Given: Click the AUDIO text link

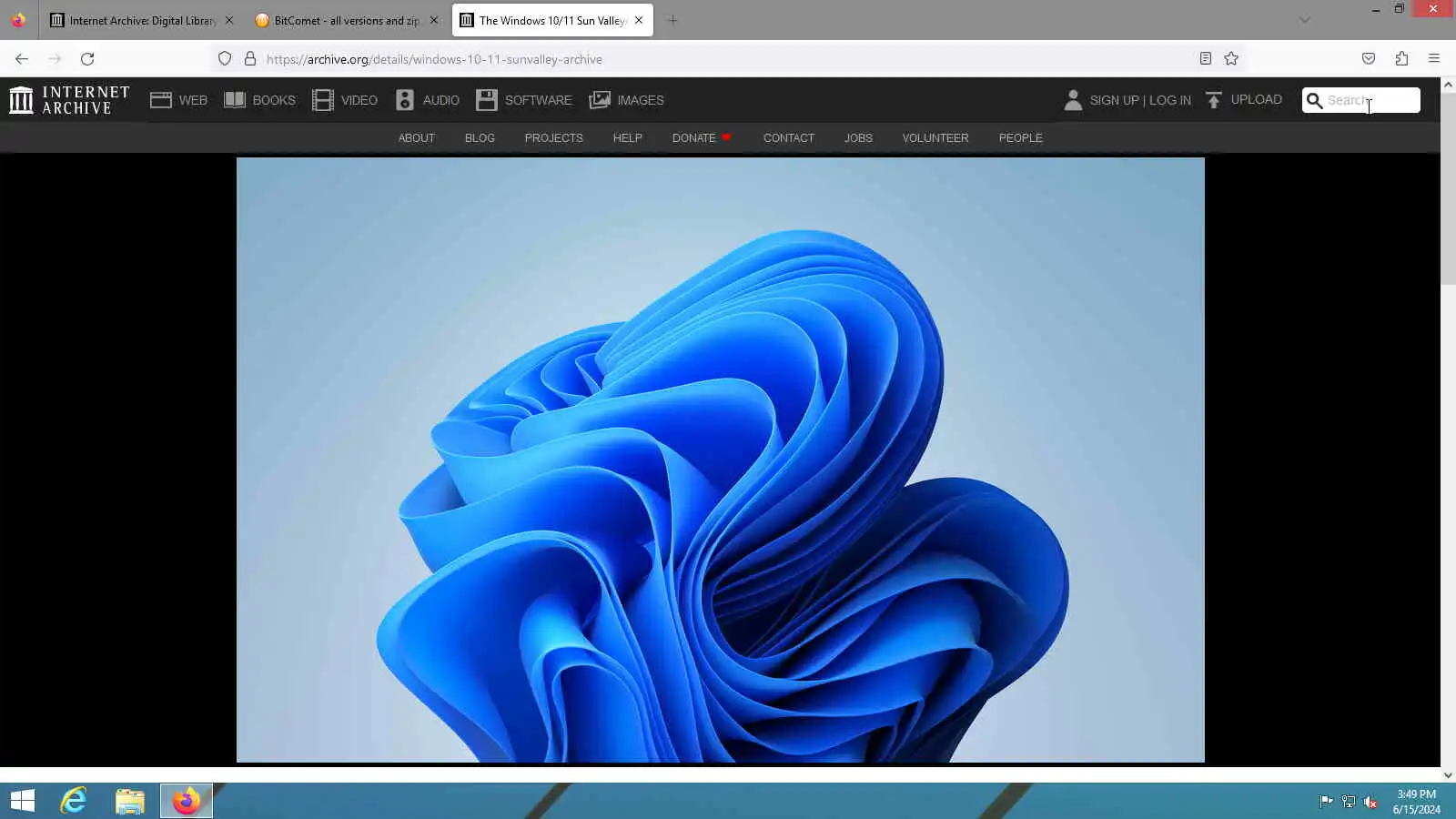Looking at the screenshot, I should tap(441, 100).
